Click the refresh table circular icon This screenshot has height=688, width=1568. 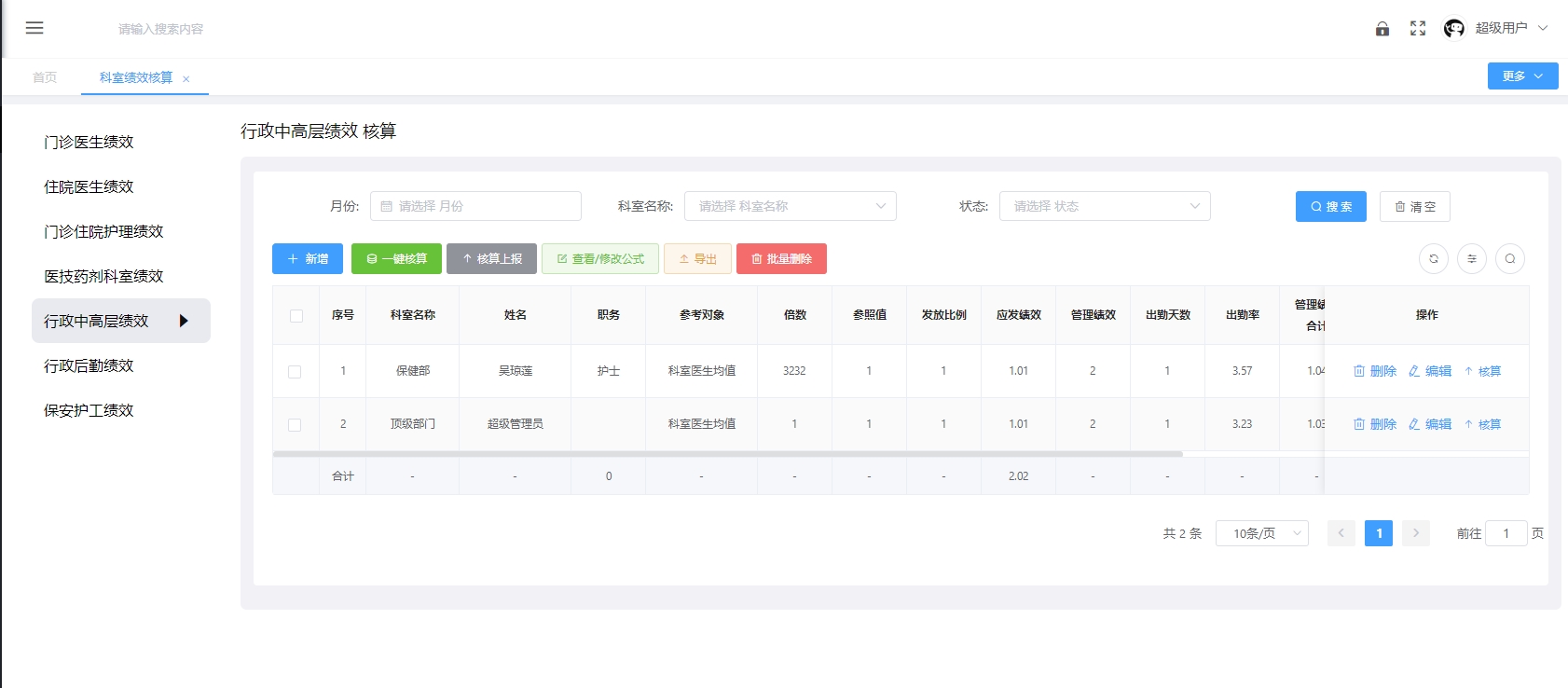(1434, 258)
